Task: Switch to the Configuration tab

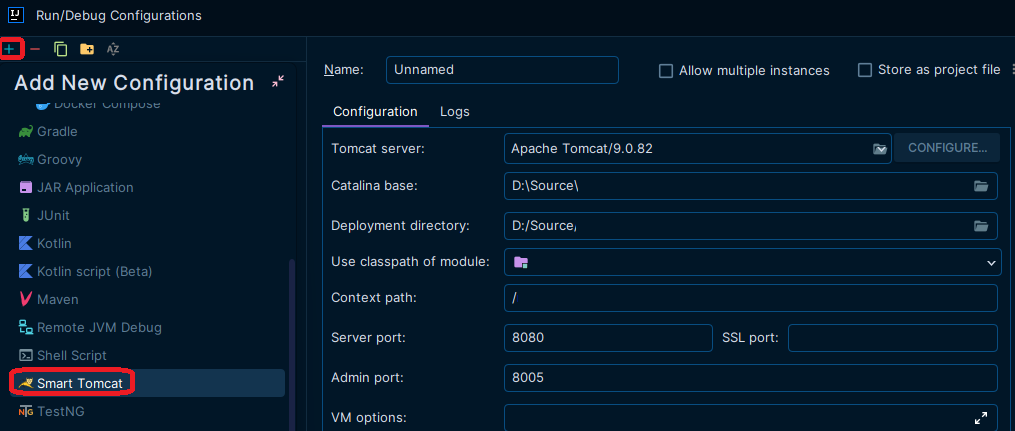Action: [375, 111]
